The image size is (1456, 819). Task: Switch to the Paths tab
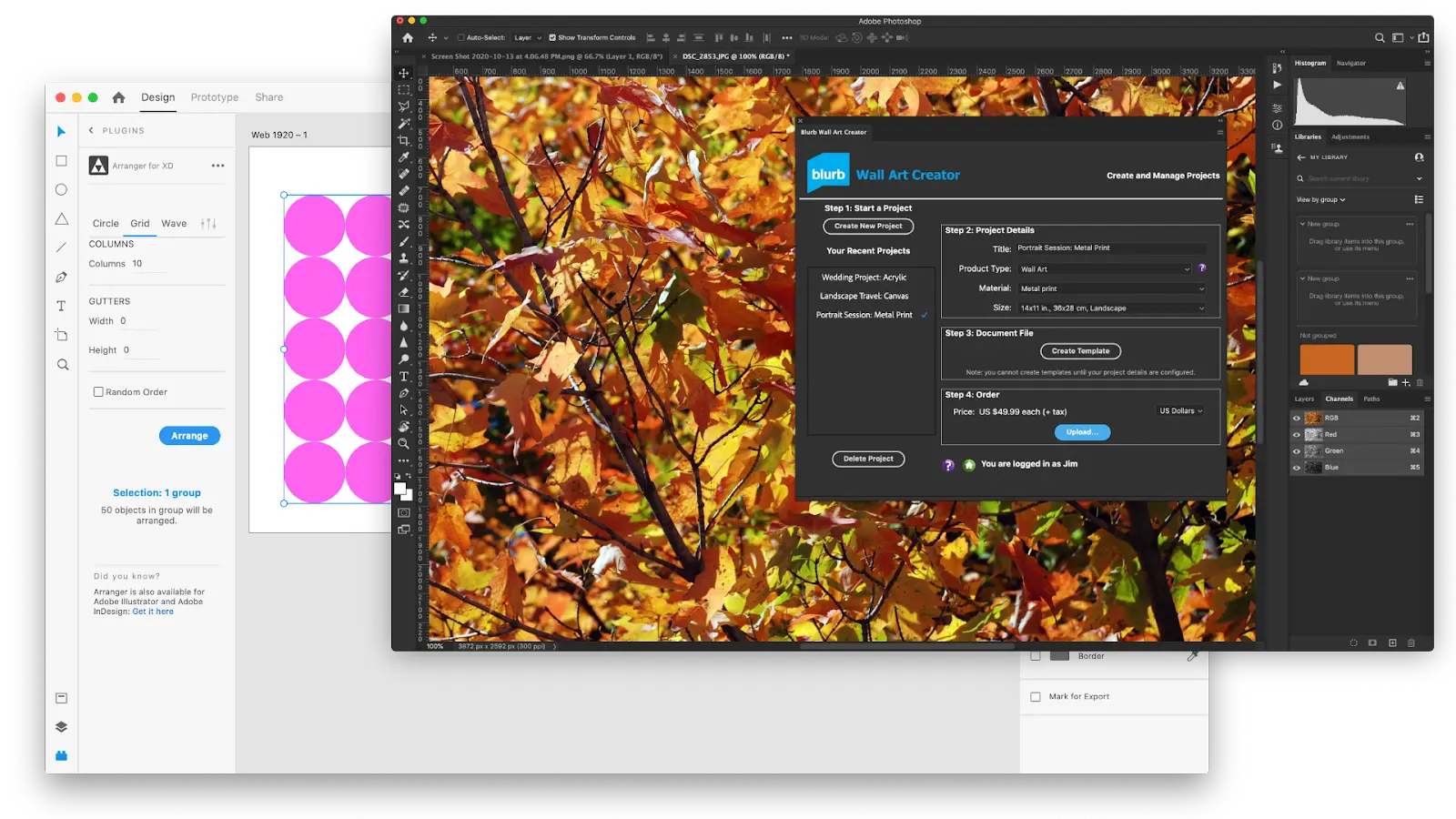(x=1371, y=399)
